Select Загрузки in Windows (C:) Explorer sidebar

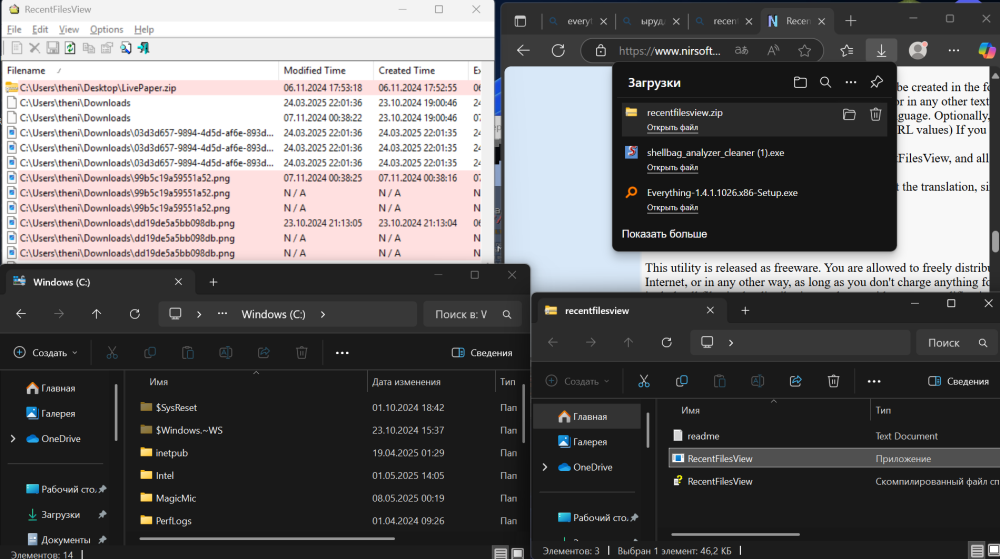pos(61,515)
